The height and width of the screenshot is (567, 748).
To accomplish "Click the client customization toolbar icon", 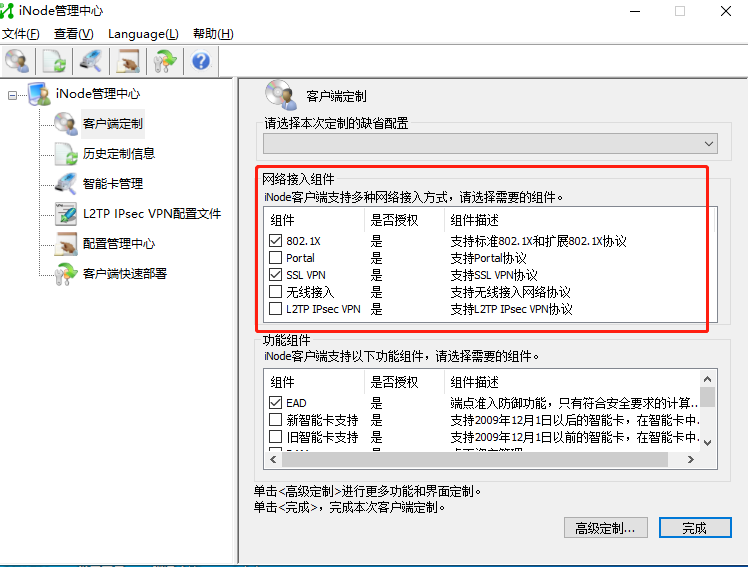I will tap(18, 61).
